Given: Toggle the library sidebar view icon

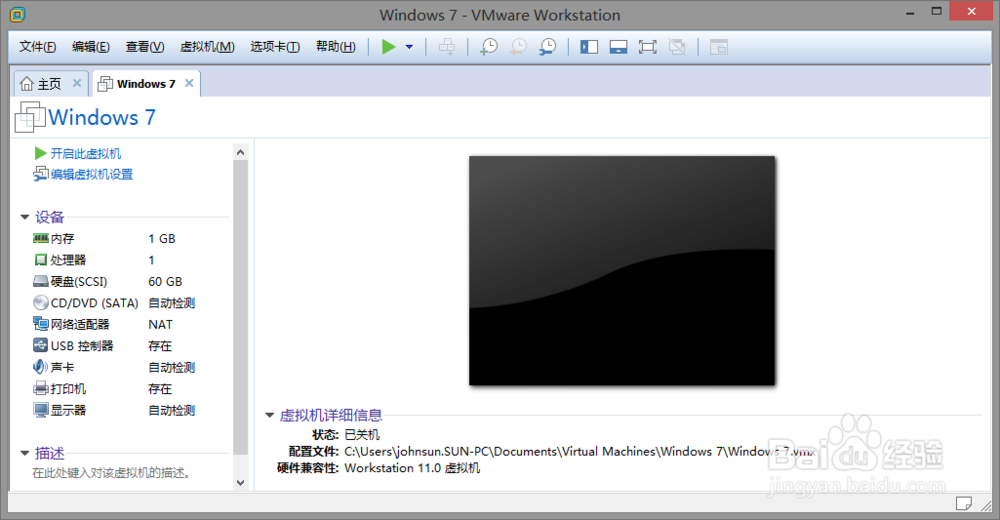Looking at the screenshot, I should (589, 47).
